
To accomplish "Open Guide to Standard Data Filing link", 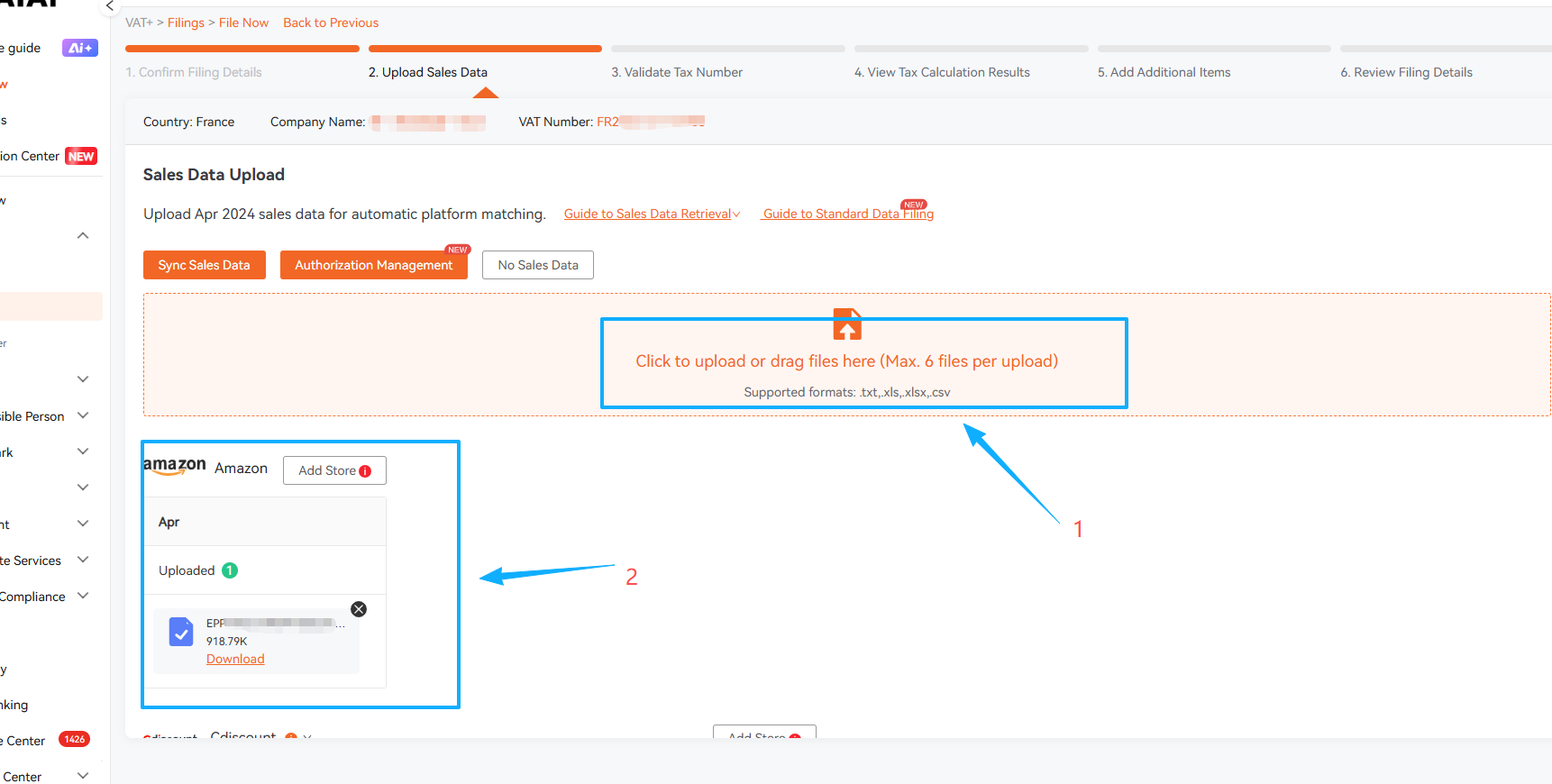I will click(x=847, y=214).
